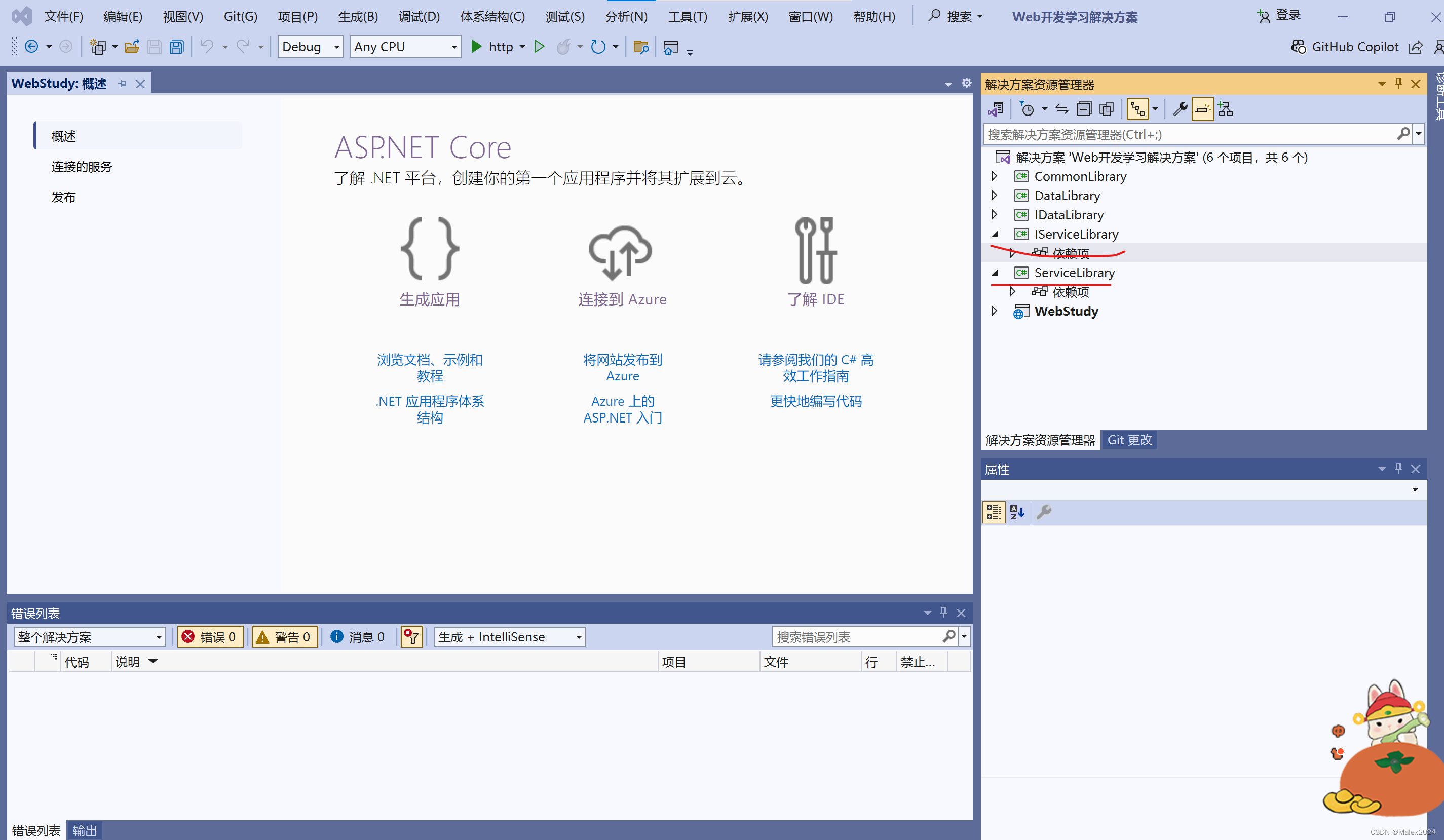
Task: Click the settings gear of the document tab well
Action: coord(967,83)
